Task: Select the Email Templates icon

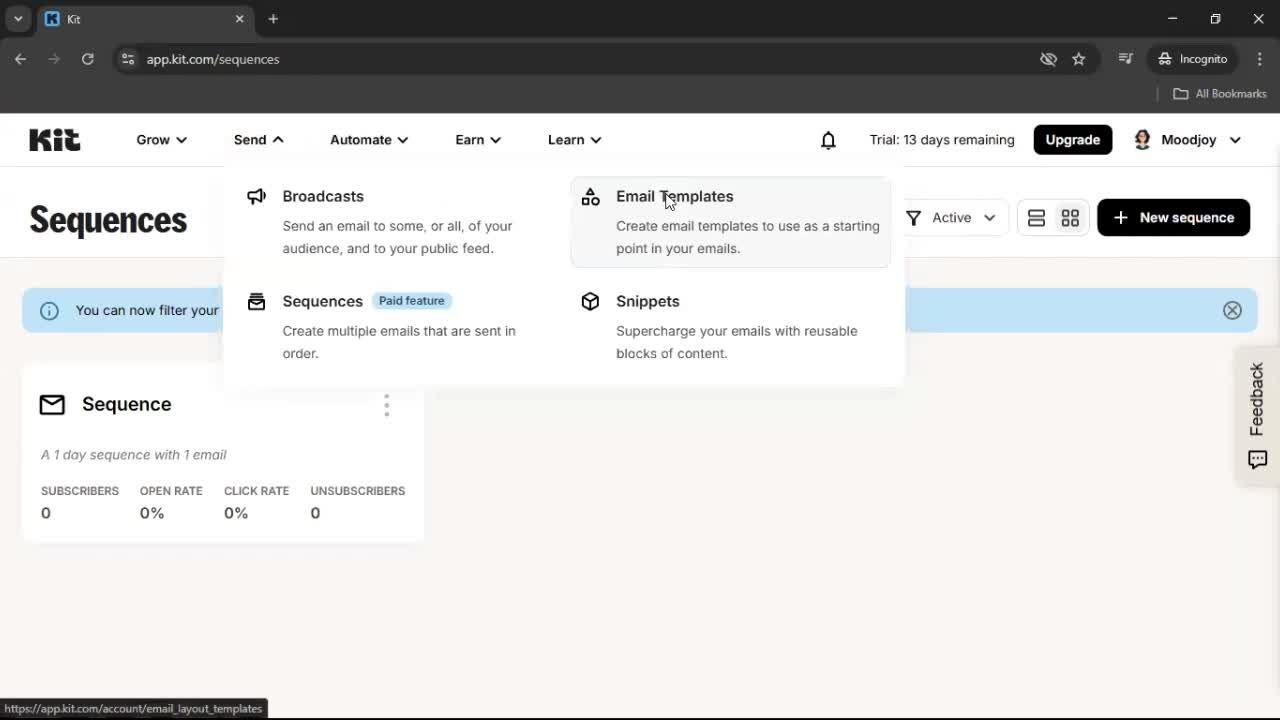Action: 590,197
